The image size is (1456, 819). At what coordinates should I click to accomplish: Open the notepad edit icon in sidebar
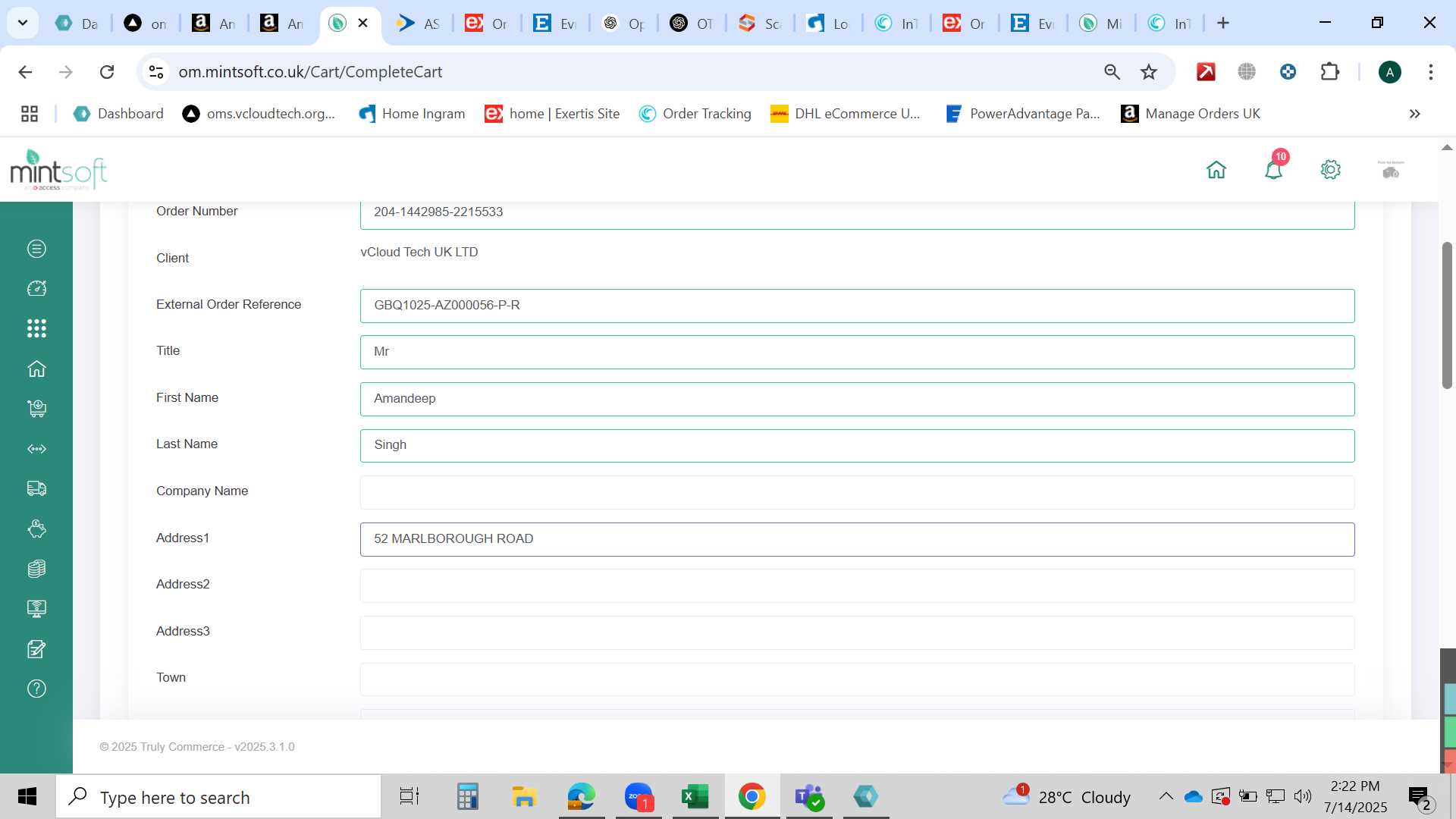pyautogui.click(x=36, y=649)
